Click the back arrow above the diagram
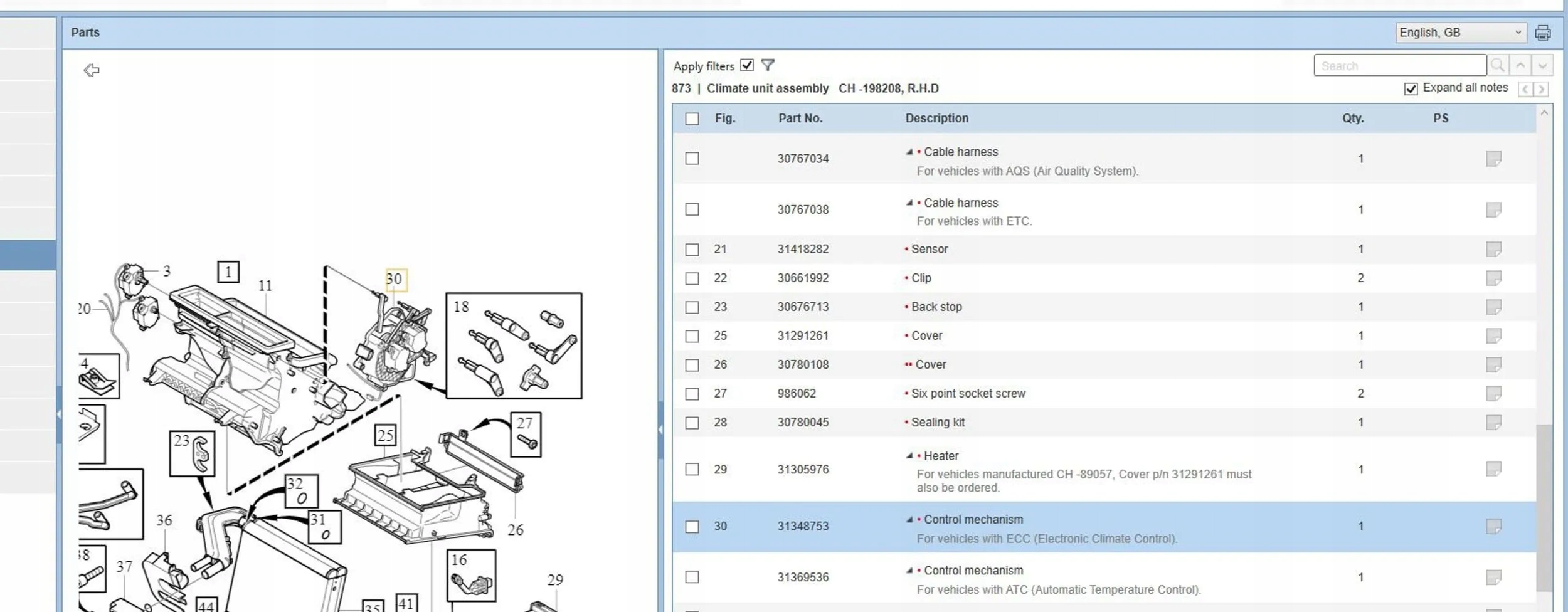1568x612 pixels. tap(92, 70)
